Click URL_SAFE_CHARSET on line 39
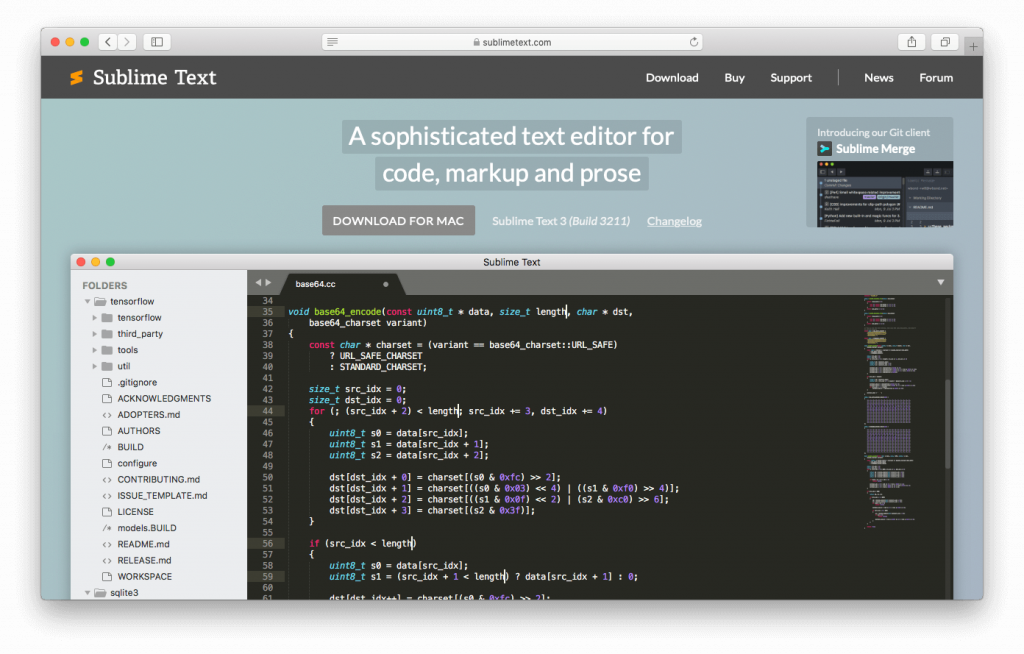The height and width of the screenshot is (654, 1024). [x=381, y=356]
